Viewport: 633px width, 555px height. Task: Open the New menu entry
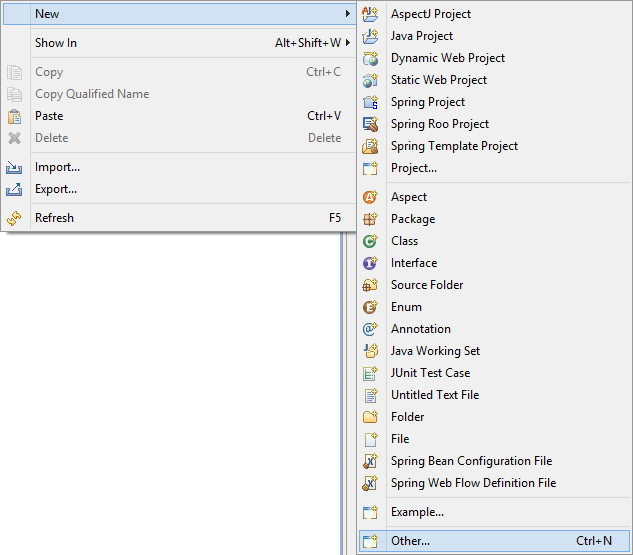(179, 14)
